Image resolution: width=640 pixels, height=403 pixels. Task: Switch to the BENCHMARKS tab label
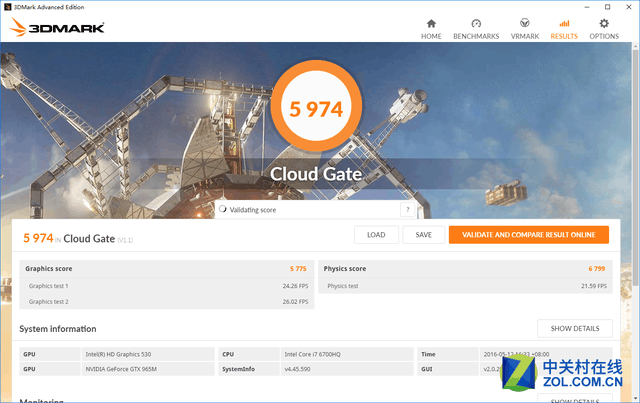point(476,36)
